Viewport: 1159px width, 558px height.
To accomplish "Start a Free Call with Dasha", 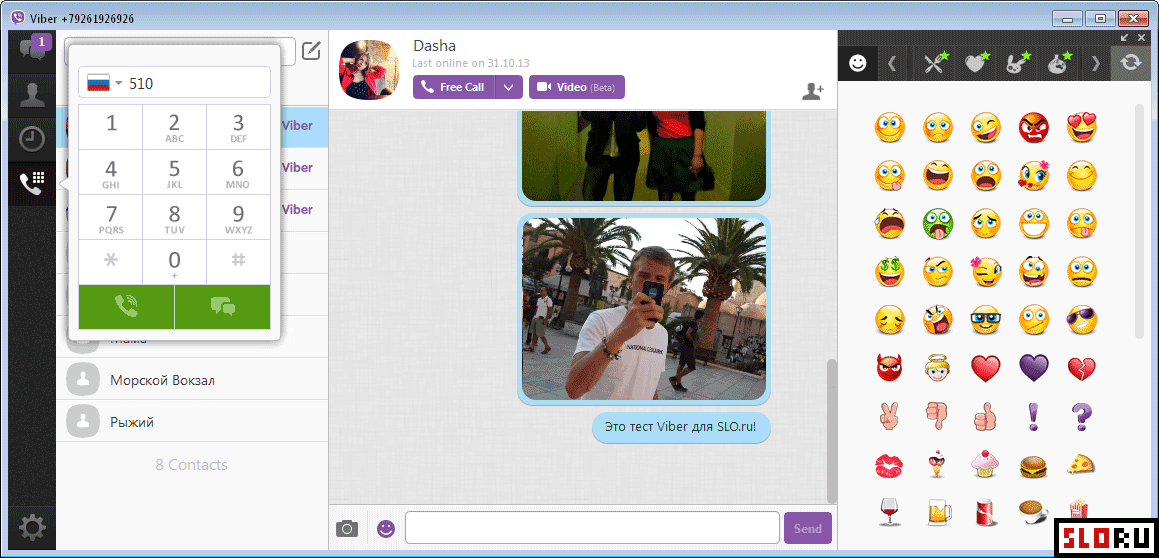I will (454, 87).
